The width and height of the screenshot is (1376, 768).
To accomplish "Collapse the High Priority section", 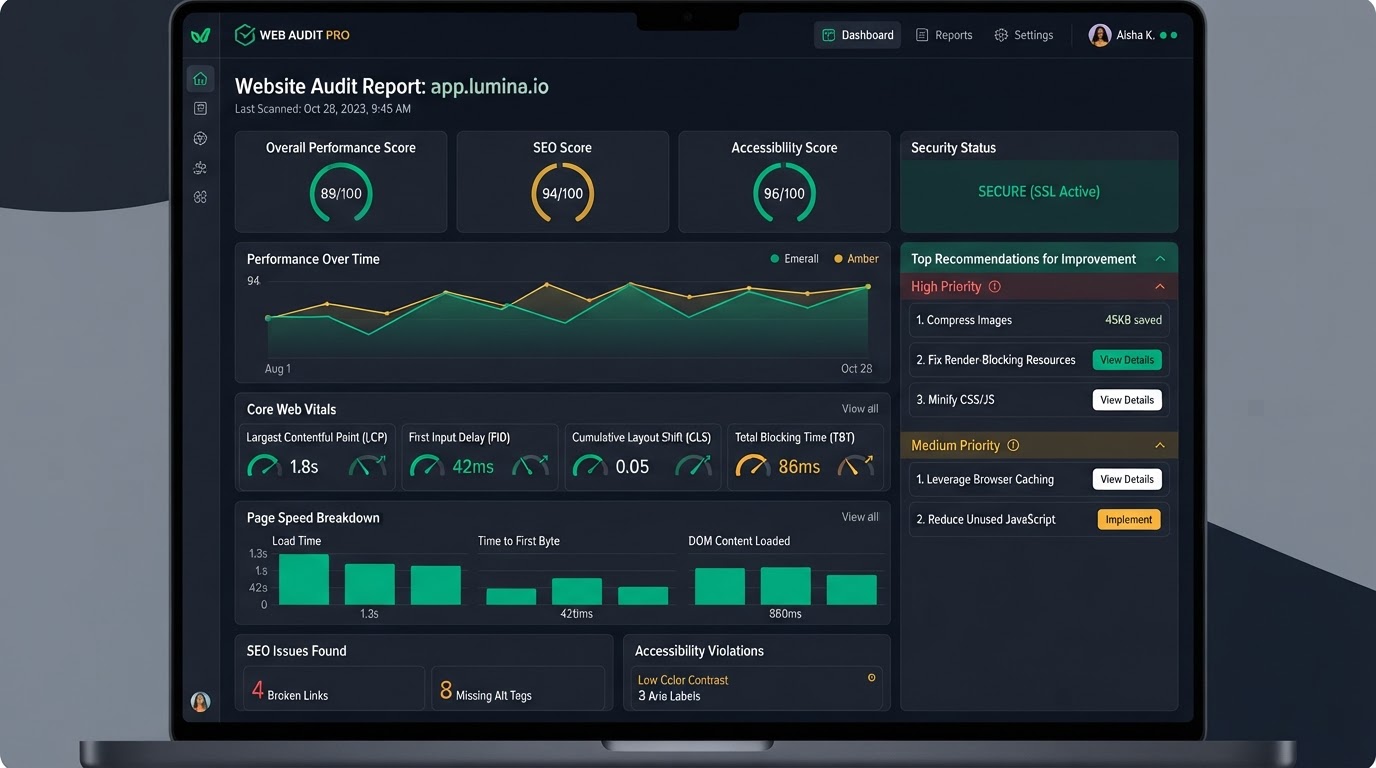I will point(1160,286).
